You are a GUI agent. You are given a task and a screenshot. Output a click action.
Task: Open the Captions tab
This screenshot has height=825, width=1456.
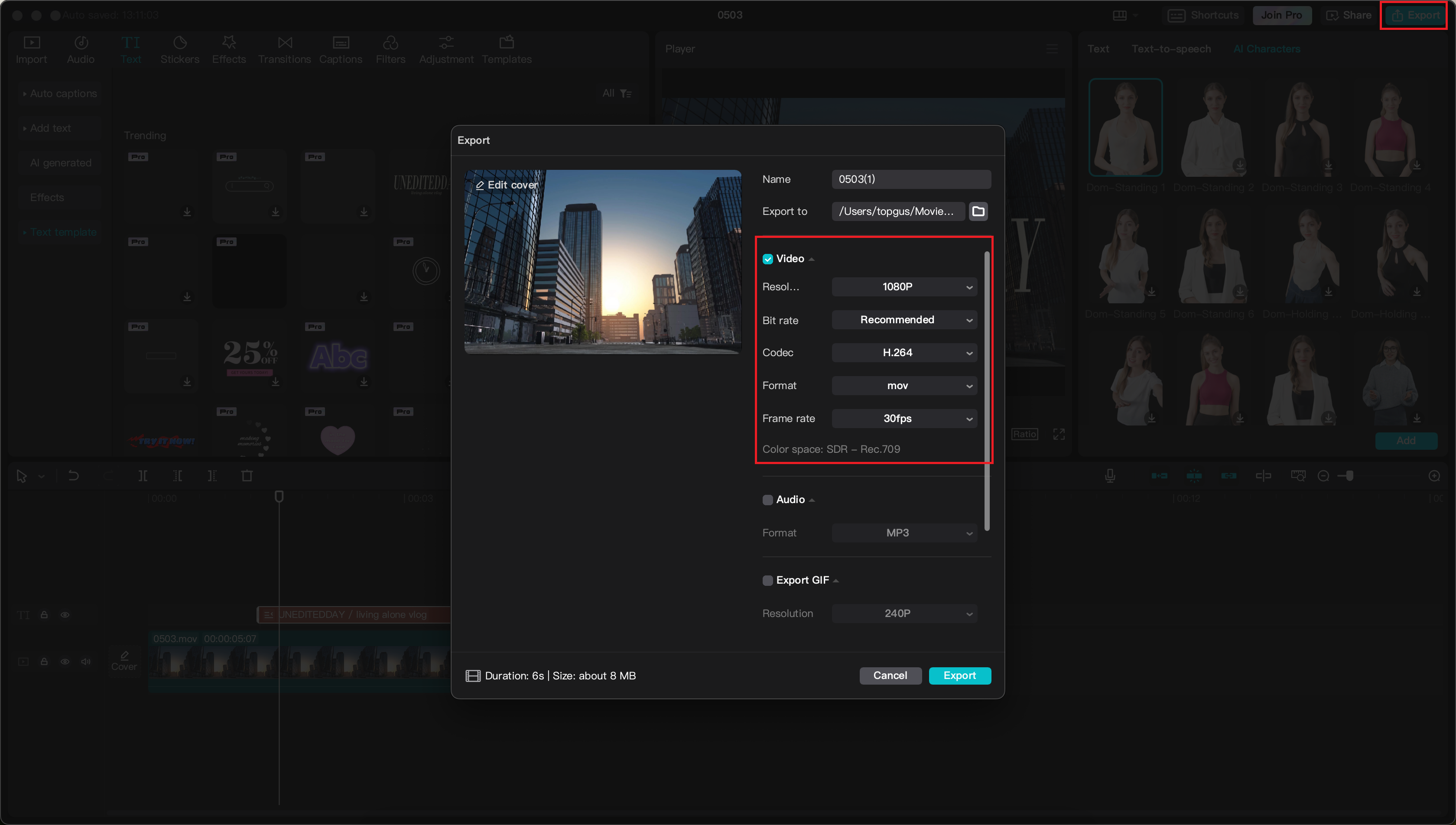(341, 50)
